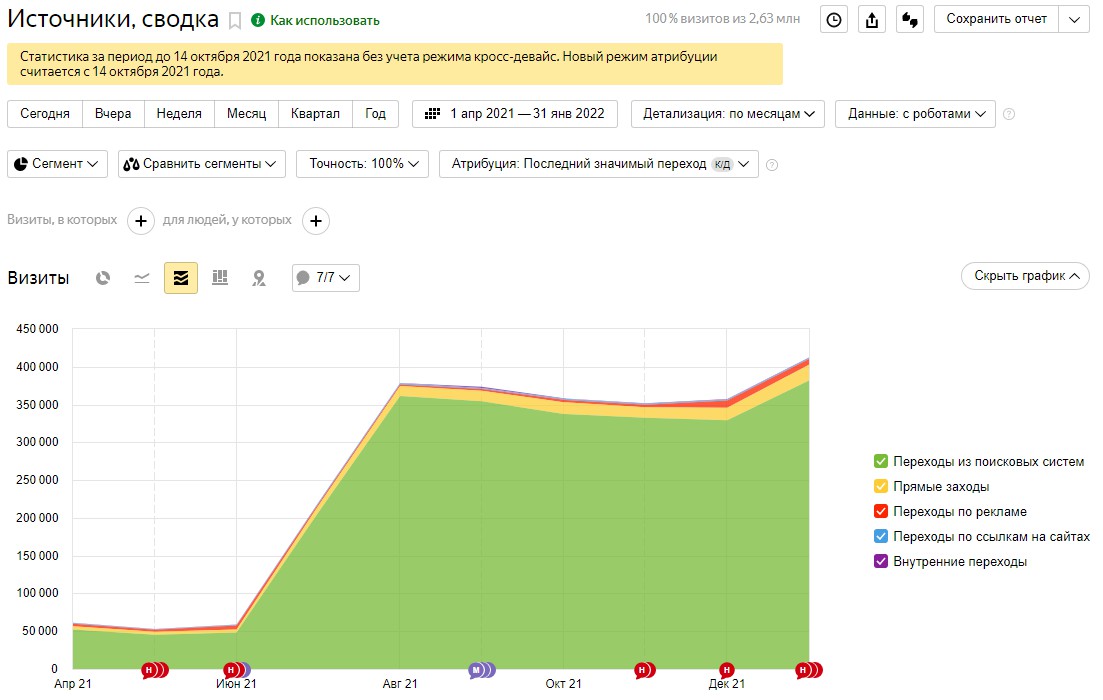
Task: Open "Детализация: по месяцам" dropdown
Action: point(728,114)
